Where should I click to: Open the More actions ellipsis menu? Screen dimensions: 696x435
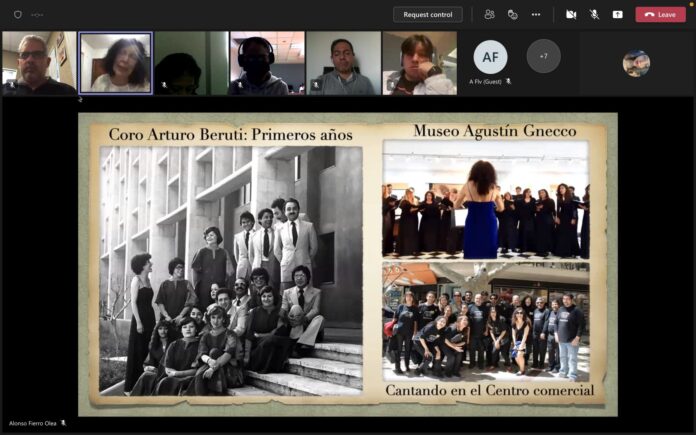tap(536, 14)
